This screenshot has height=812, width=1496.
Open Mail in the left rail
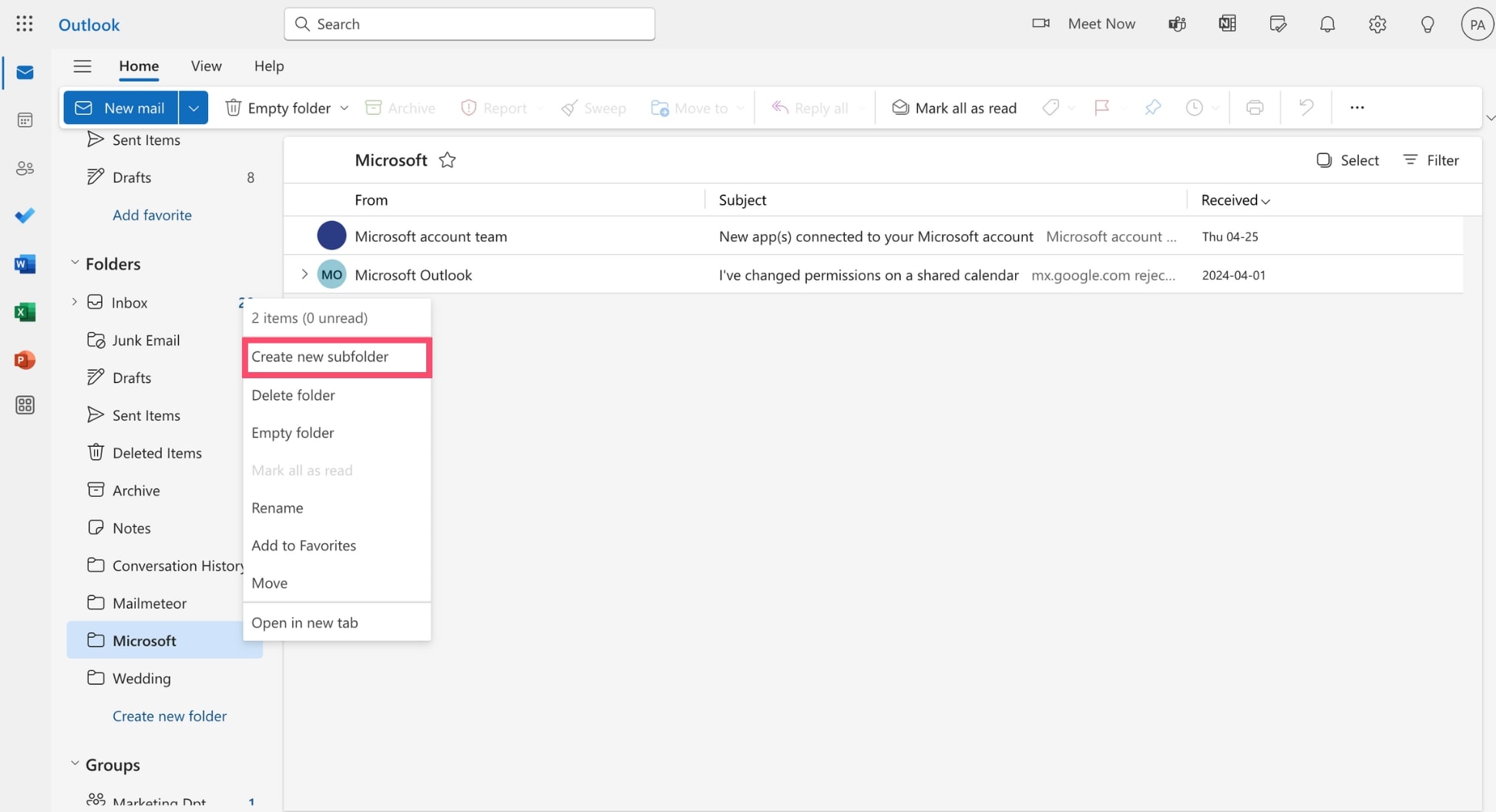(x=25, y=72)
